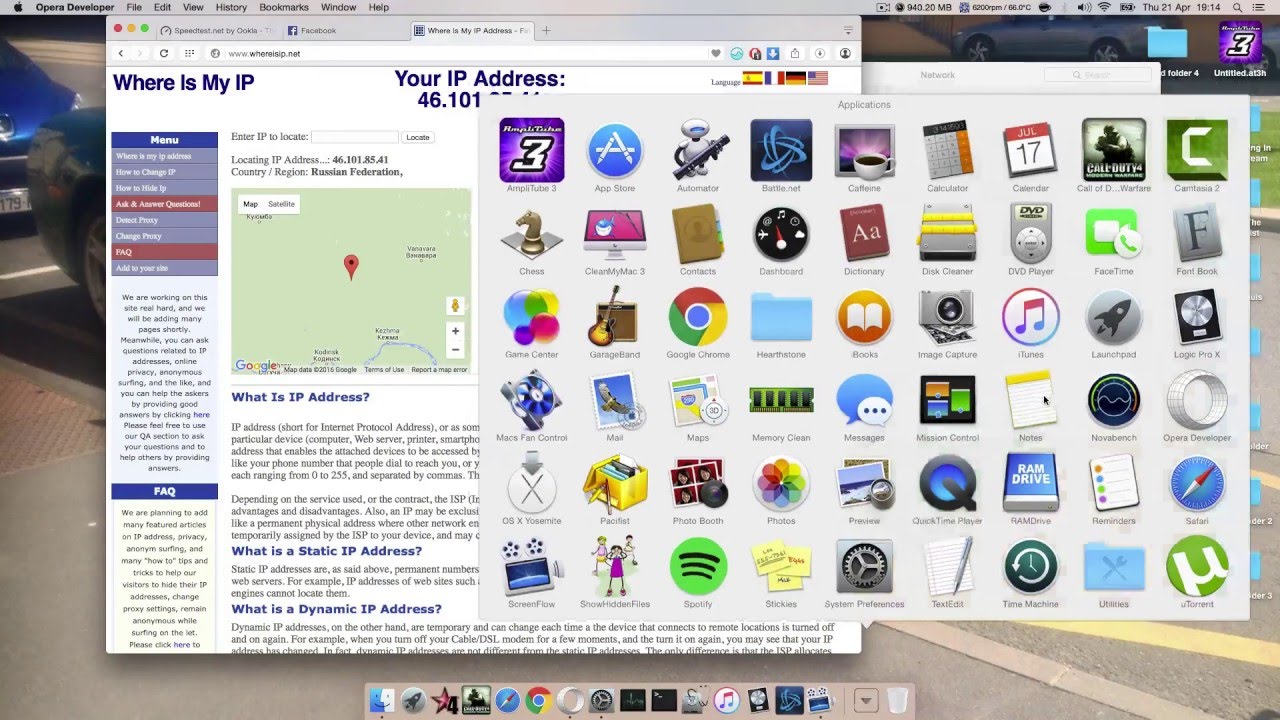The width and height of the screenshot is (1280, 720).
Task: Open the Trash in the Dock
Action: [898, 700]
